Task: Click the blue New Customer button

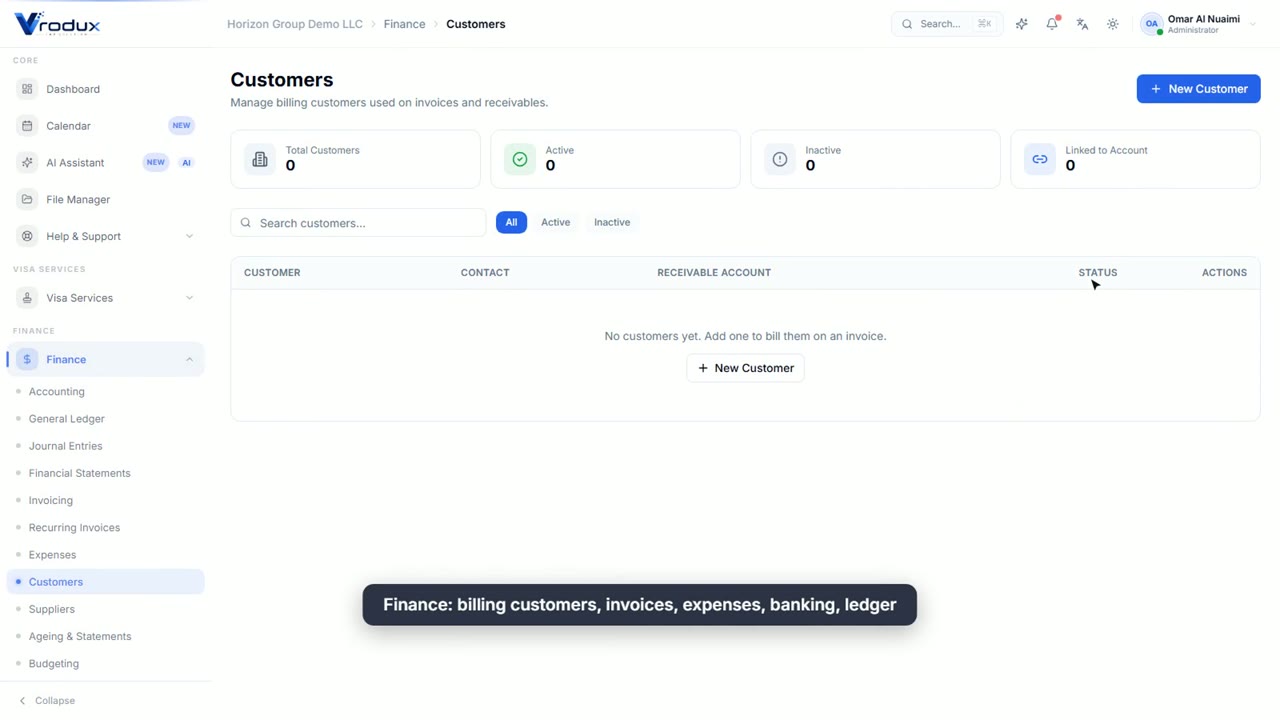Action: 1198,89
